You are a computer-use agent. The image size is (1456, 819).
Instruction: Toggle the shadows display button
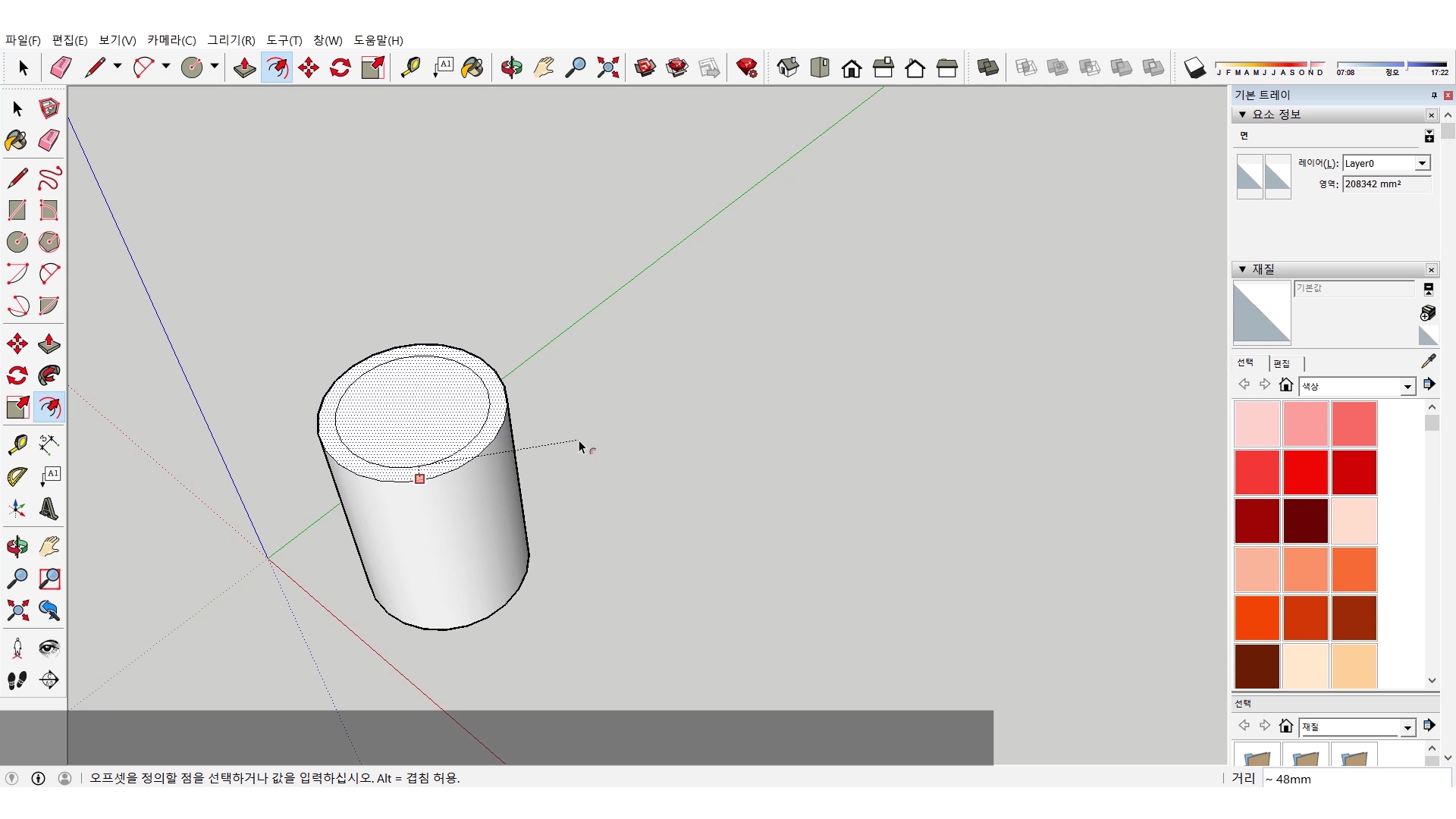(1194, 68)
